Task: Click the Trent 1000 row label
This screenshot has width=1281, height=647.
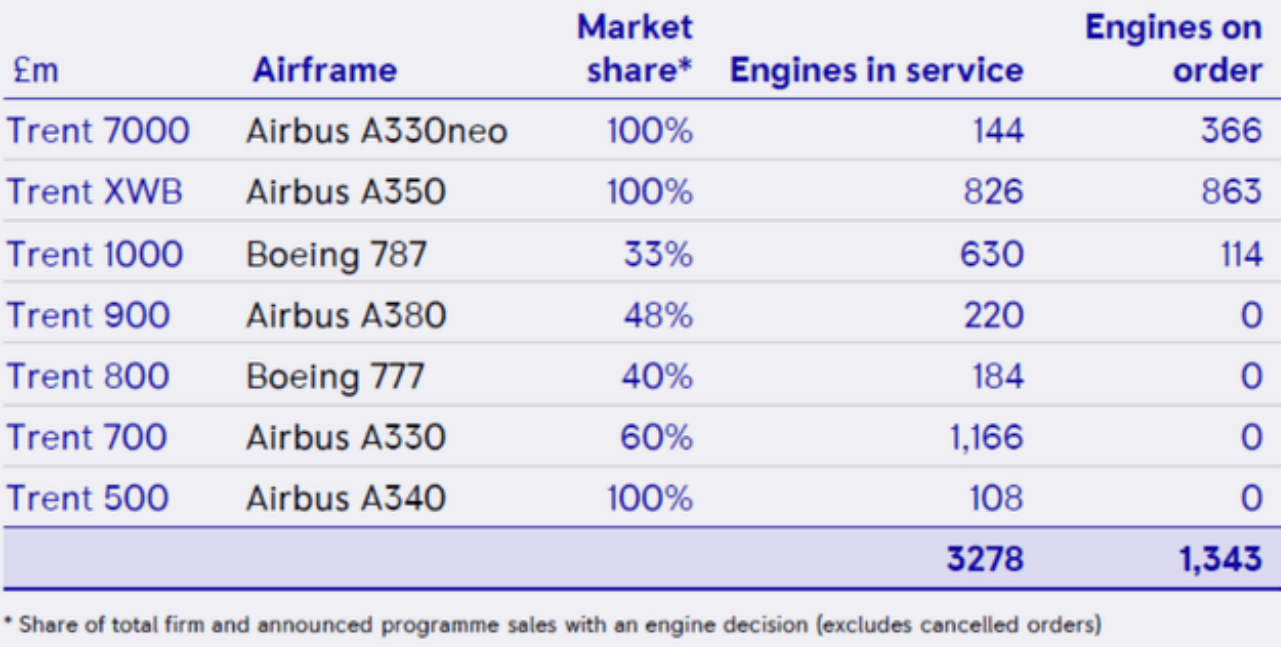Action: [95, 254]
